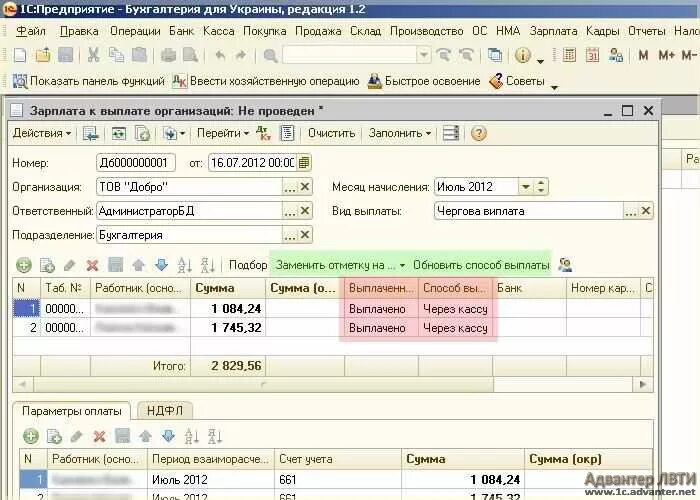Click the Cut scissors icon
This screenshot has width=700, height=500.
(93, 55)
